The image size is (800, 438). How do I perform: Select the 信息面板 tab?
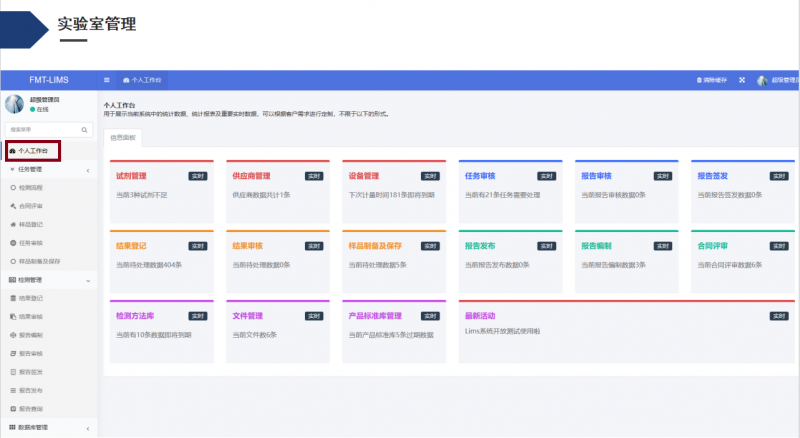point(123,138)
